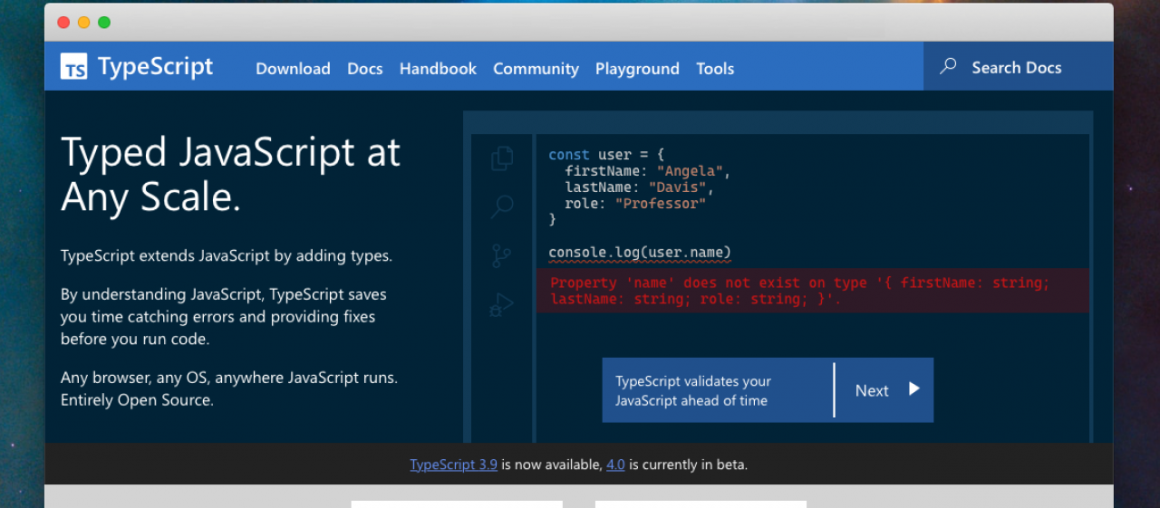Open the source control branch icon
1160x508 pixels.
coord(502,256)
